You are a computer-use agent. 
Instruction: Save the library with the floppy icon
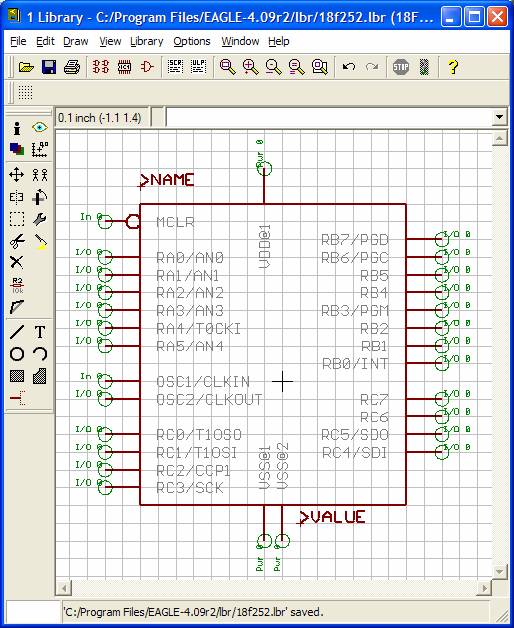[49, 67]
